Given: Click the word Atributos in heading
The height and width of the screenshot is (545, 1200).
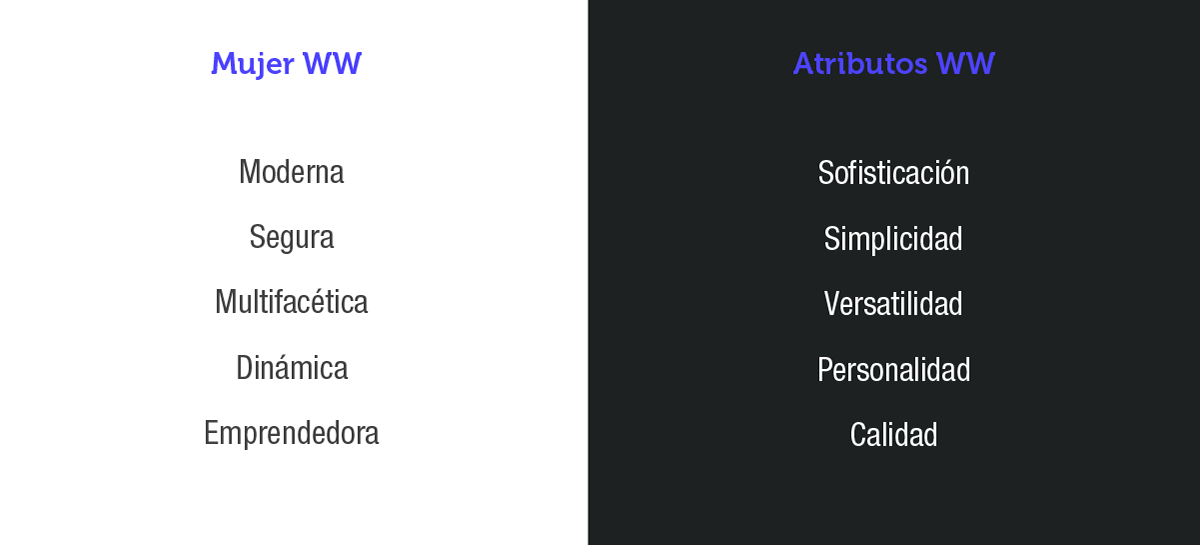Looking at the screenshot, I should [861, 64].
